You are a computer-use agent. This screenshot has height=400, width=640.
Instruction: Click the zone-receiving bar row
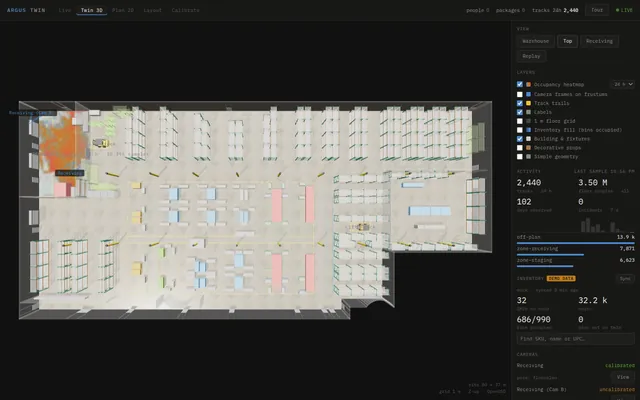click(576, 251)
